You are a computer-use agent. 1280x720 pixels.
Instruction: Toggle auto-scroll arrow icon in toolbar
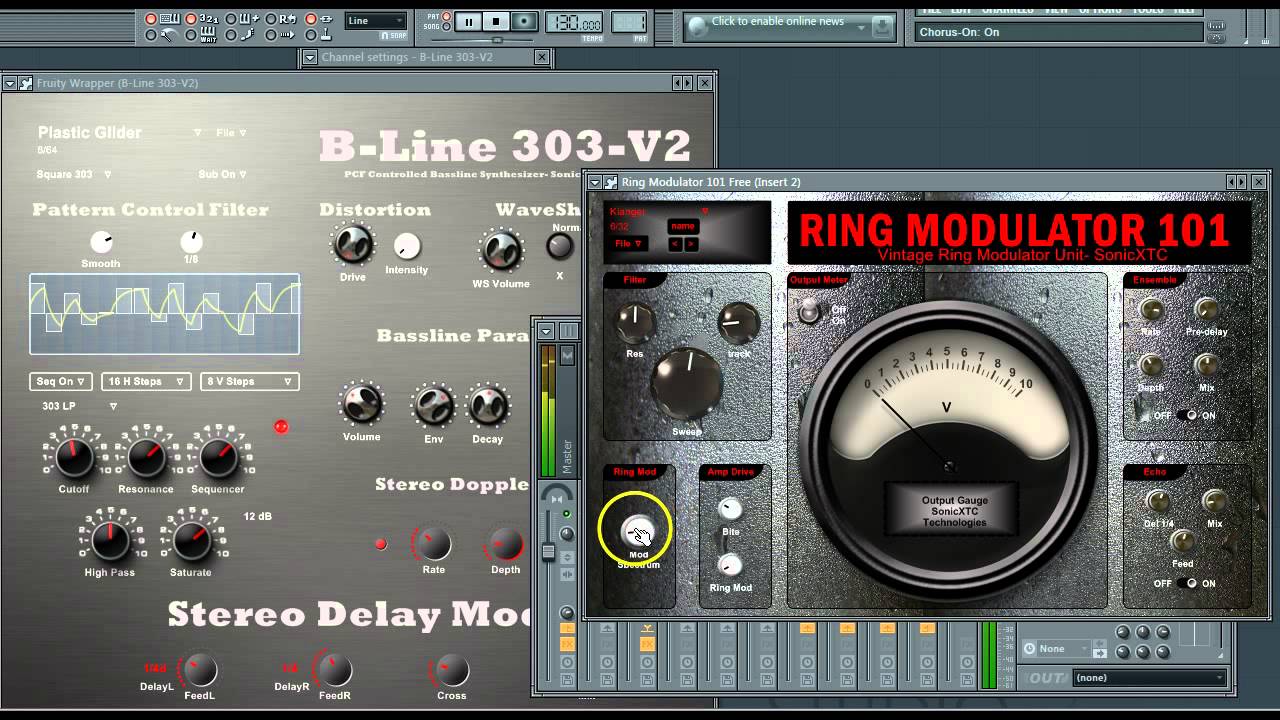[x=287, y=35]
